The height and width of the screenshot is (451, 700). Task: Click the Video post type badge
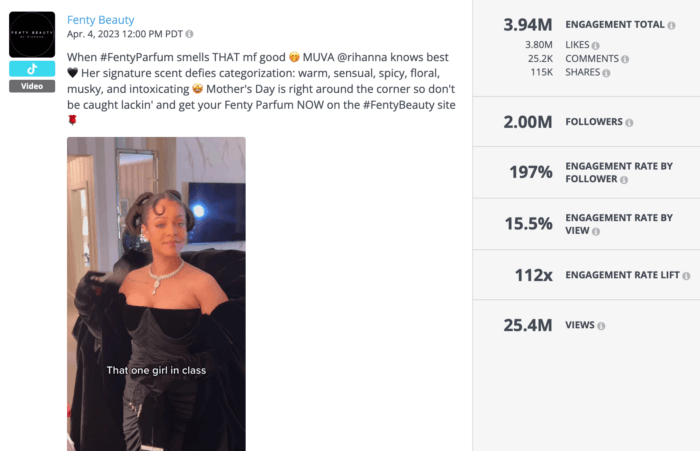(x=32, y=86)
